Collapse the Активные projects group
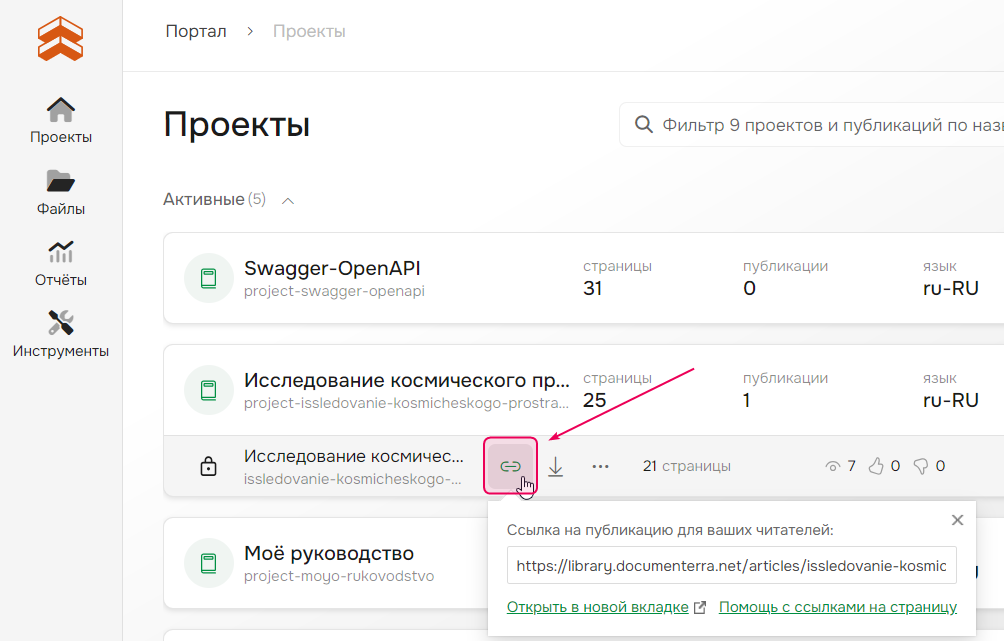 [288, 199]
